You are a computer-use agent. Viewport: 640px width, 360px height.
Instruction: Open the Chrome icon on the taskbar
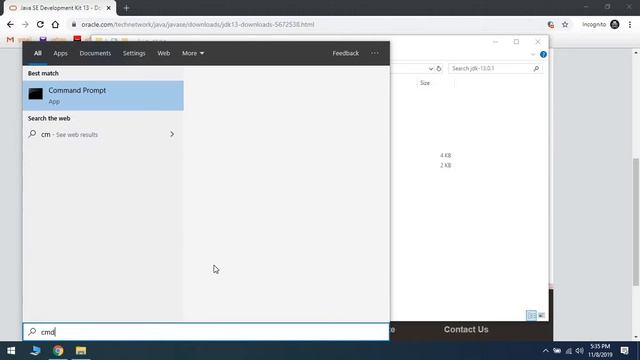pos(58,351)
